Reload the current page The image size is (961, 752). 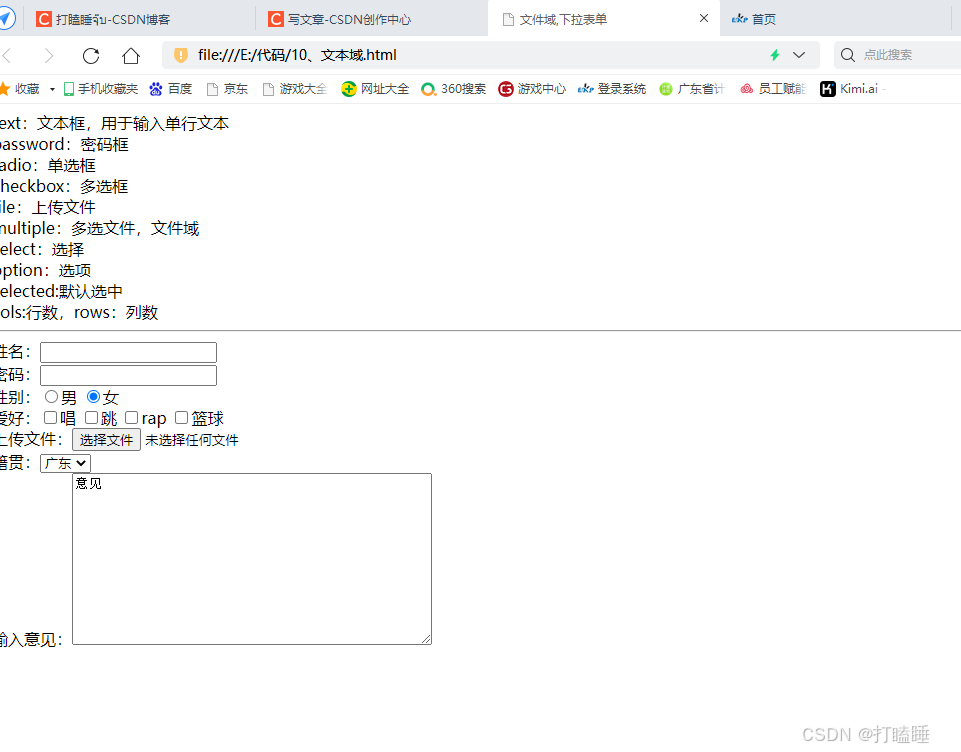[90, 55]
